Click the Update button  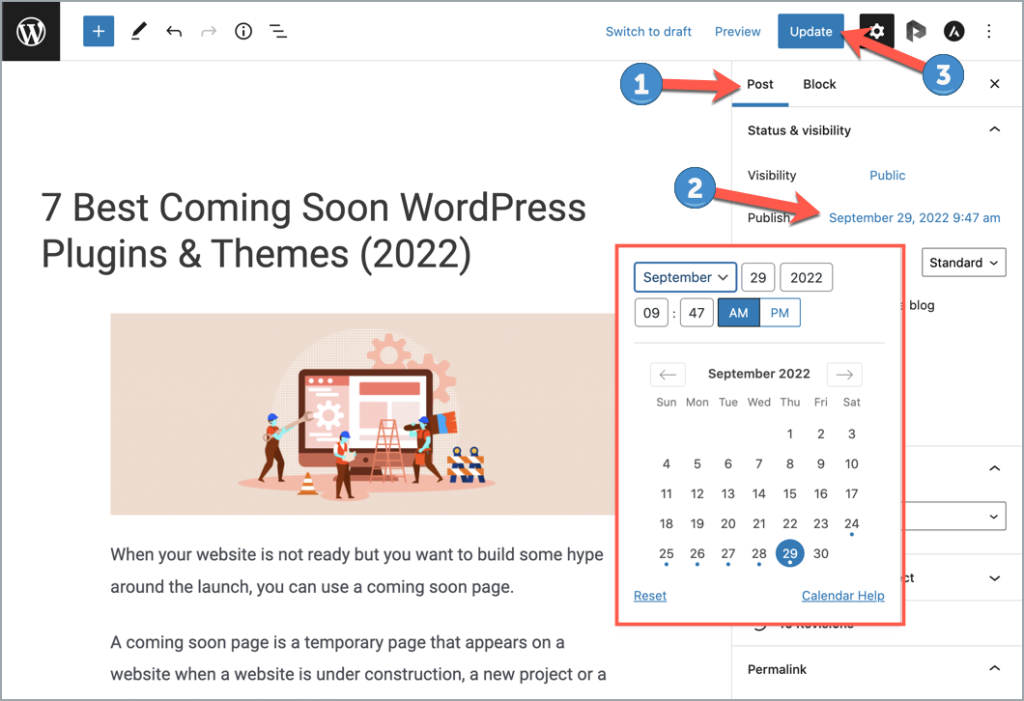point(811,31)
